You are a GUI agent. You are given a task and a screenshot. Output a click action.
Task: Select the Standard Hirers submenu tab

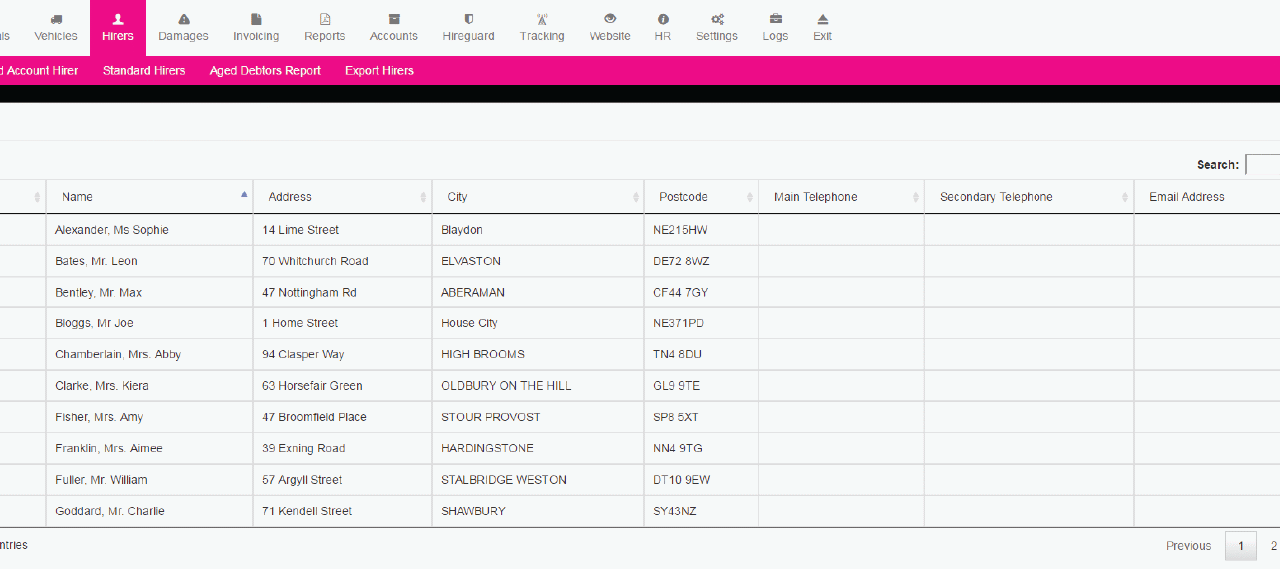click(144, 71)
